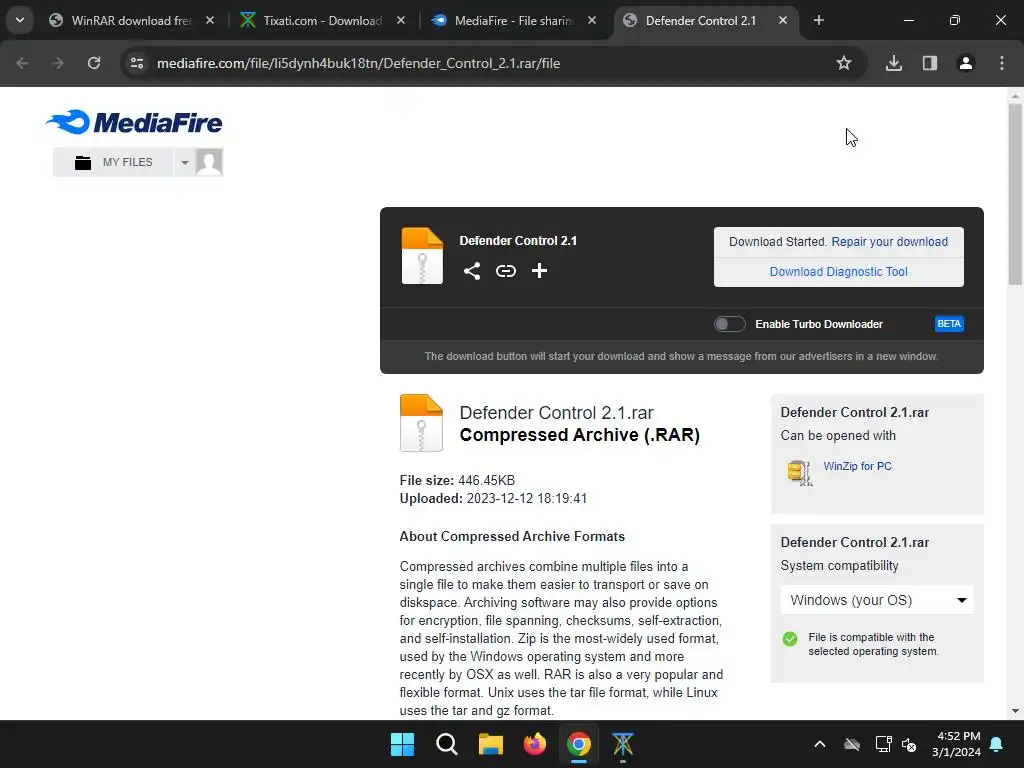Click the MediaFire logo
This screenshot has width=1024, height=768.
[x=135, y=122]
